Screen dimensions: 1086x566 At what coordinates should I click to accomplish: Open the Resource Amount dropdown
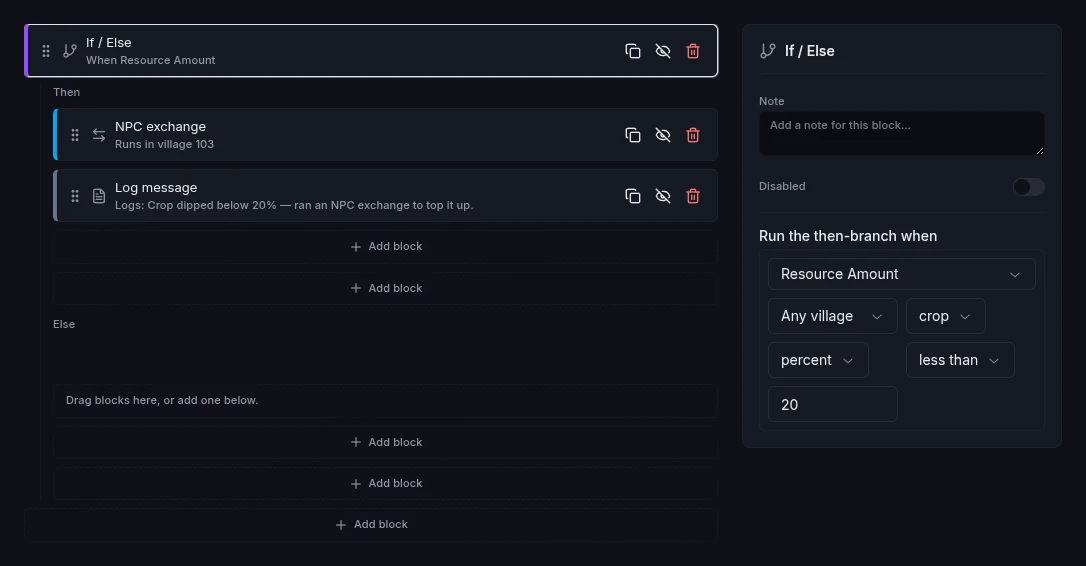click(901, 274)
